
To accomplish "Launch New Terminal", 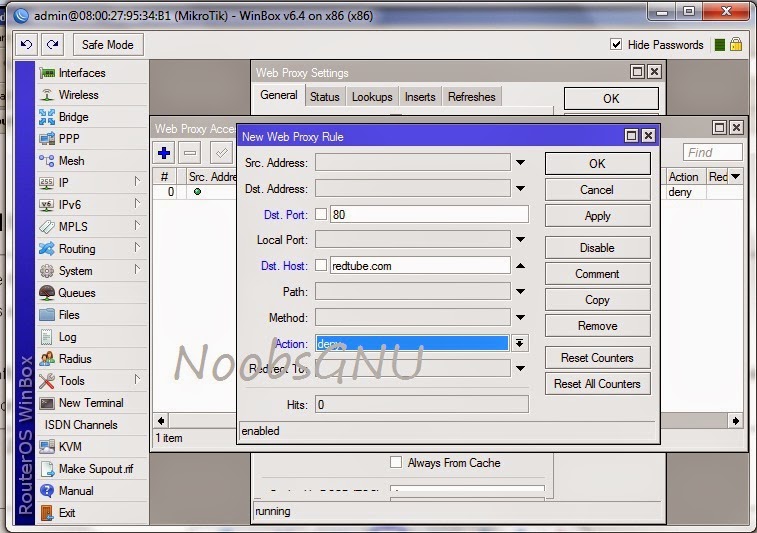I will point(91,403).
